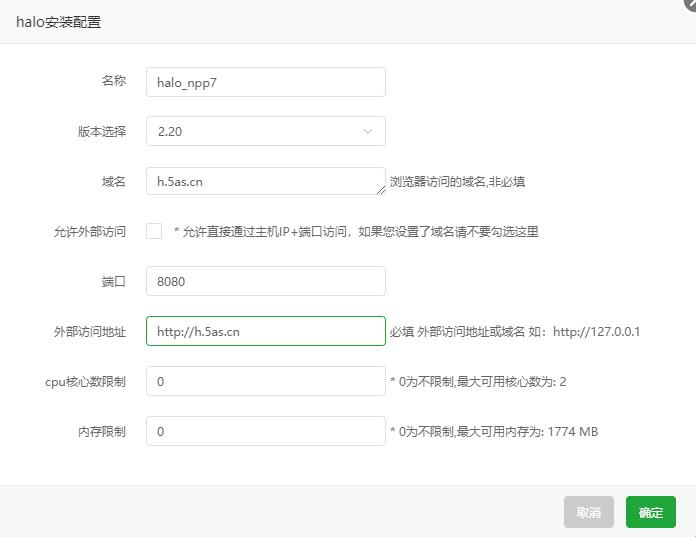Click the 内存限制 input field

coord(265,431)
